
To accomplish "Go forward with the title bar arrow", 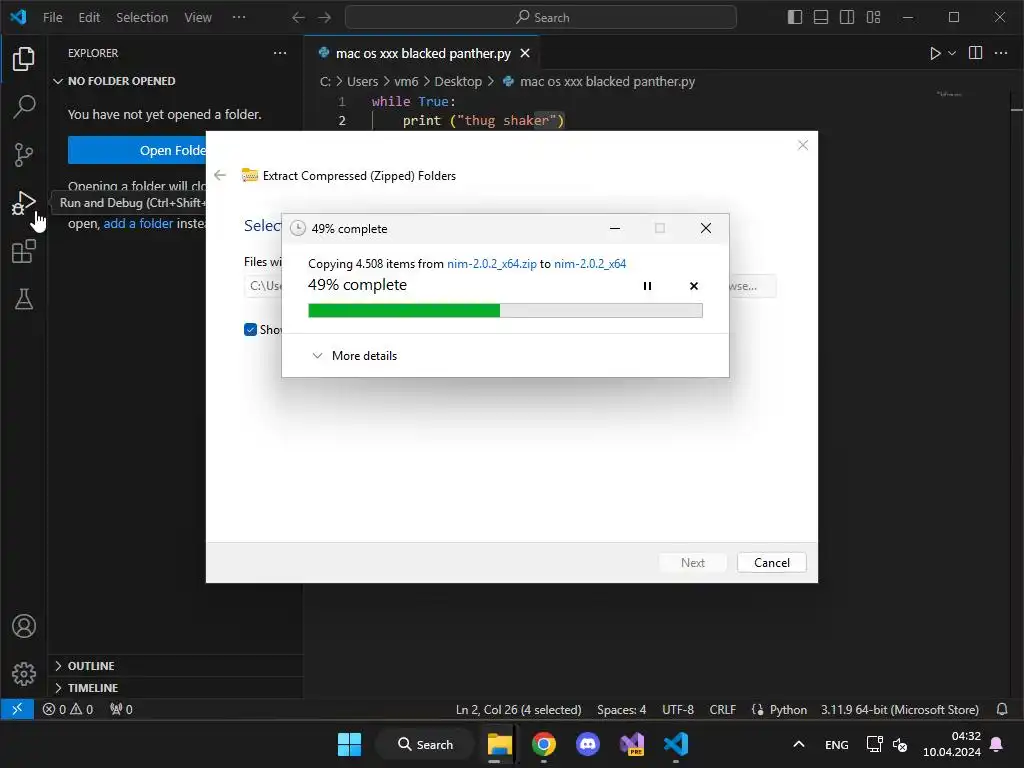I will [324, 18].
